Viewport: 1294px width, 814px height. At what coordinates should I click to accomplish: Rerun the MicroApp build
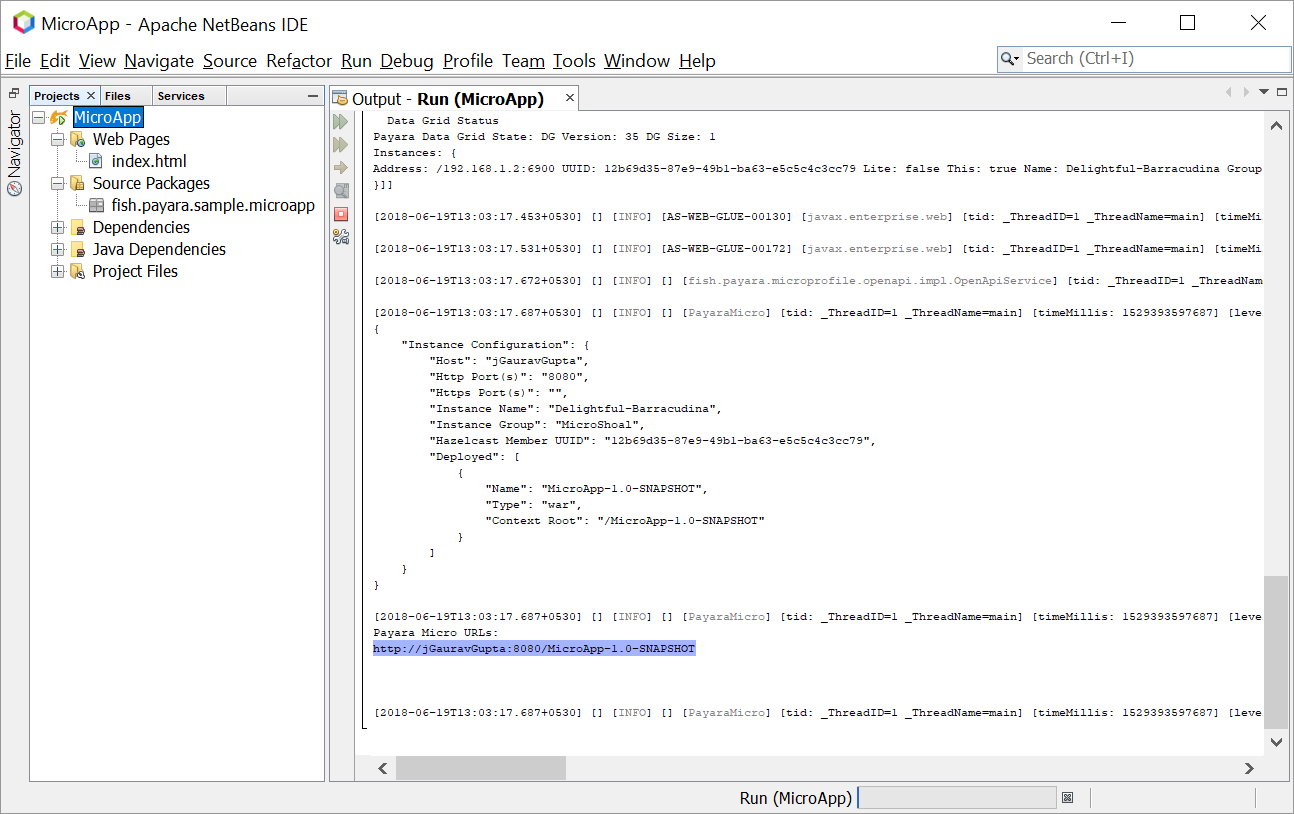tap(341, 121)
